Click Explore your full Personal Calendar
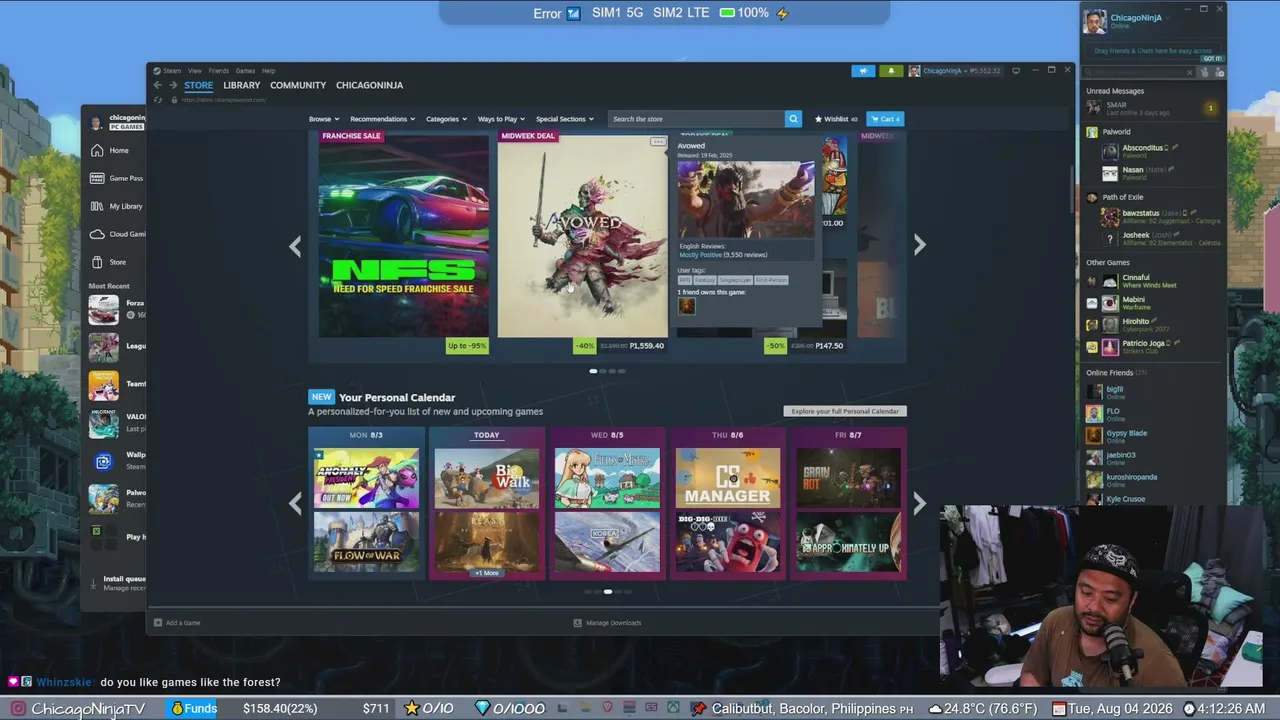The width and height of the screenshot is (1280, 720). coord(845,411)
